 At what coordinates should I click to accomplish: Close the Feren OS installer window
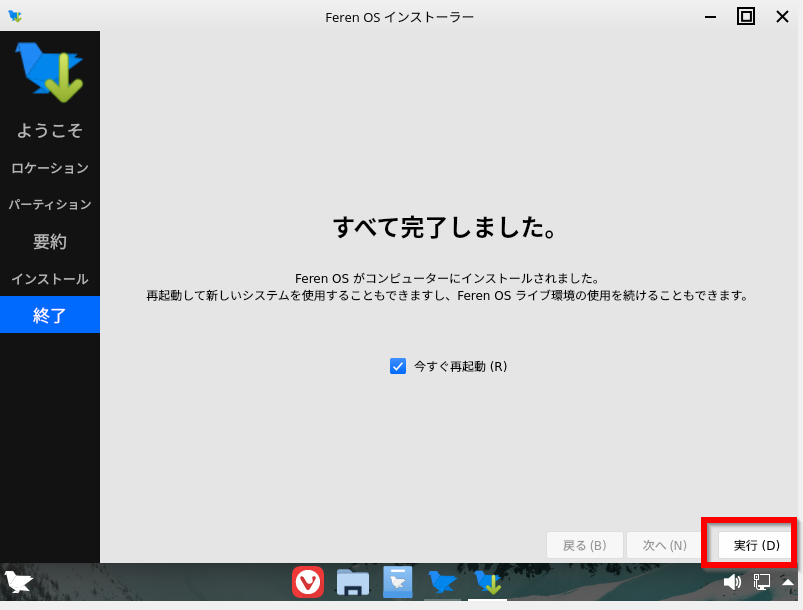coord(782,17)
